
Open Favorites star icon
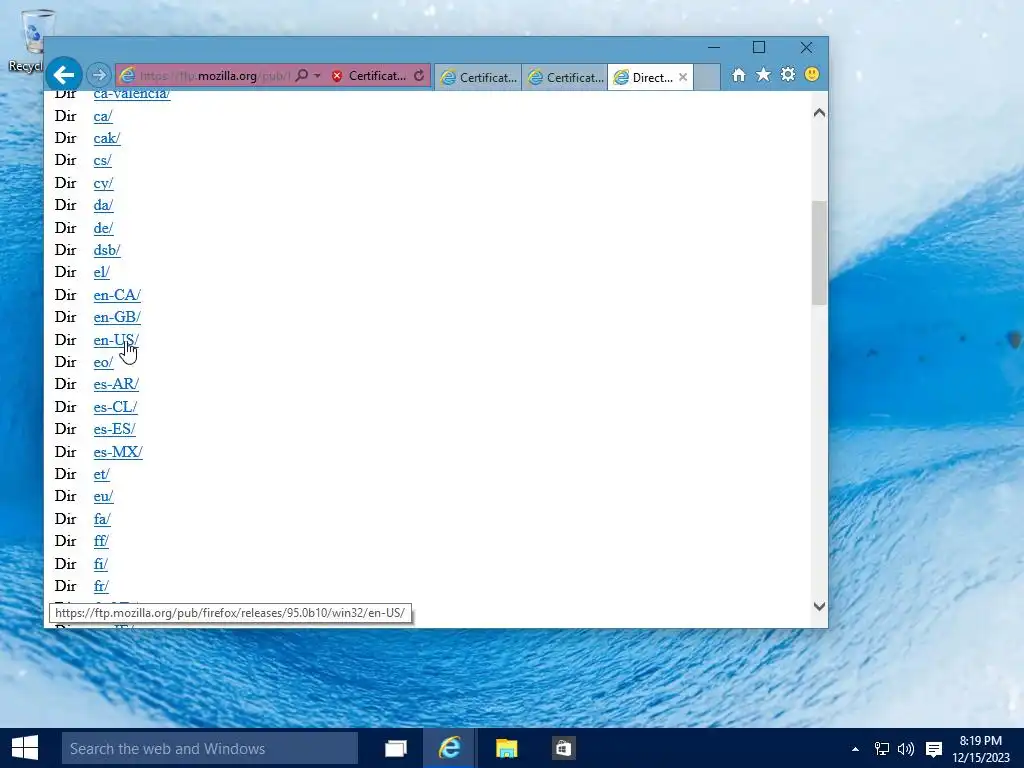[763, 75]
